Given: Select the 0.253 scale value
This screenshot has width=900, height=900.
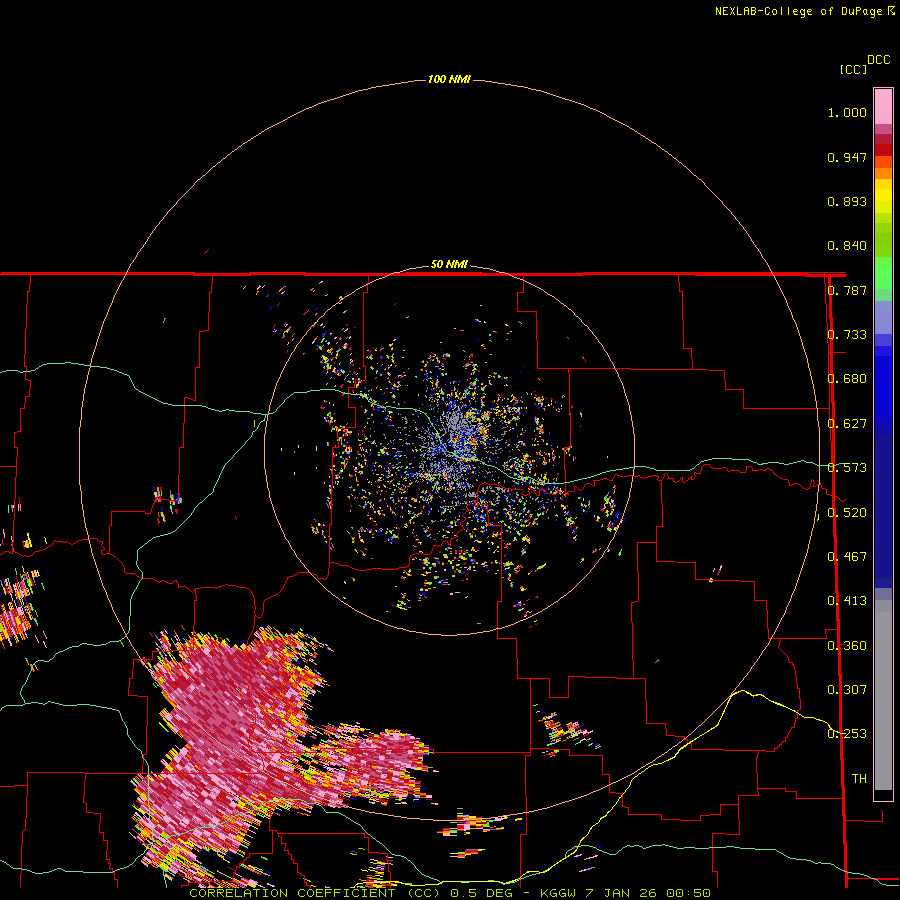Looking at the screenshot, I should click(x=847, y=734).
